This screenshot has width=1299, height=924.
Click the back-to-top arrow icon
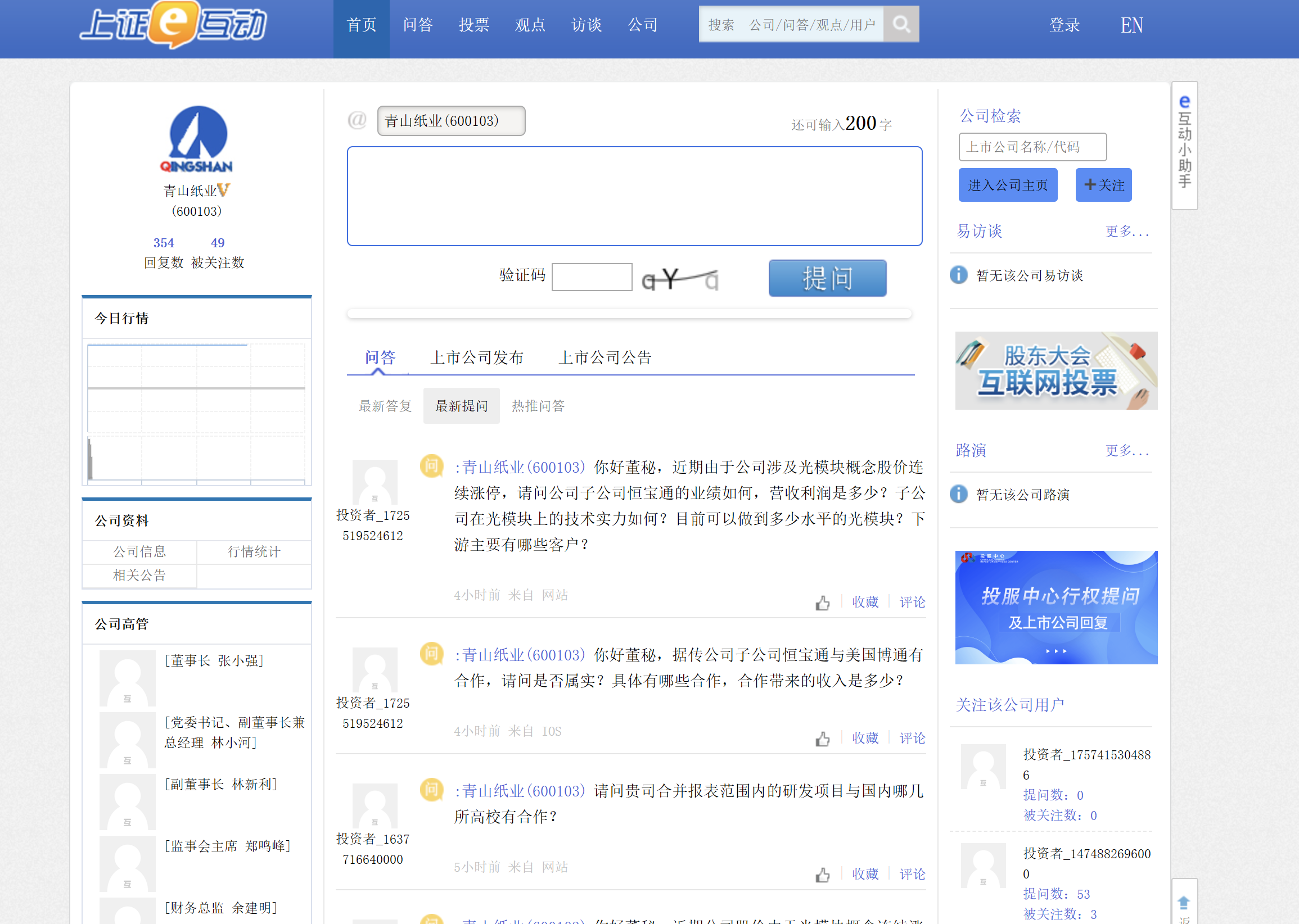1184,903
